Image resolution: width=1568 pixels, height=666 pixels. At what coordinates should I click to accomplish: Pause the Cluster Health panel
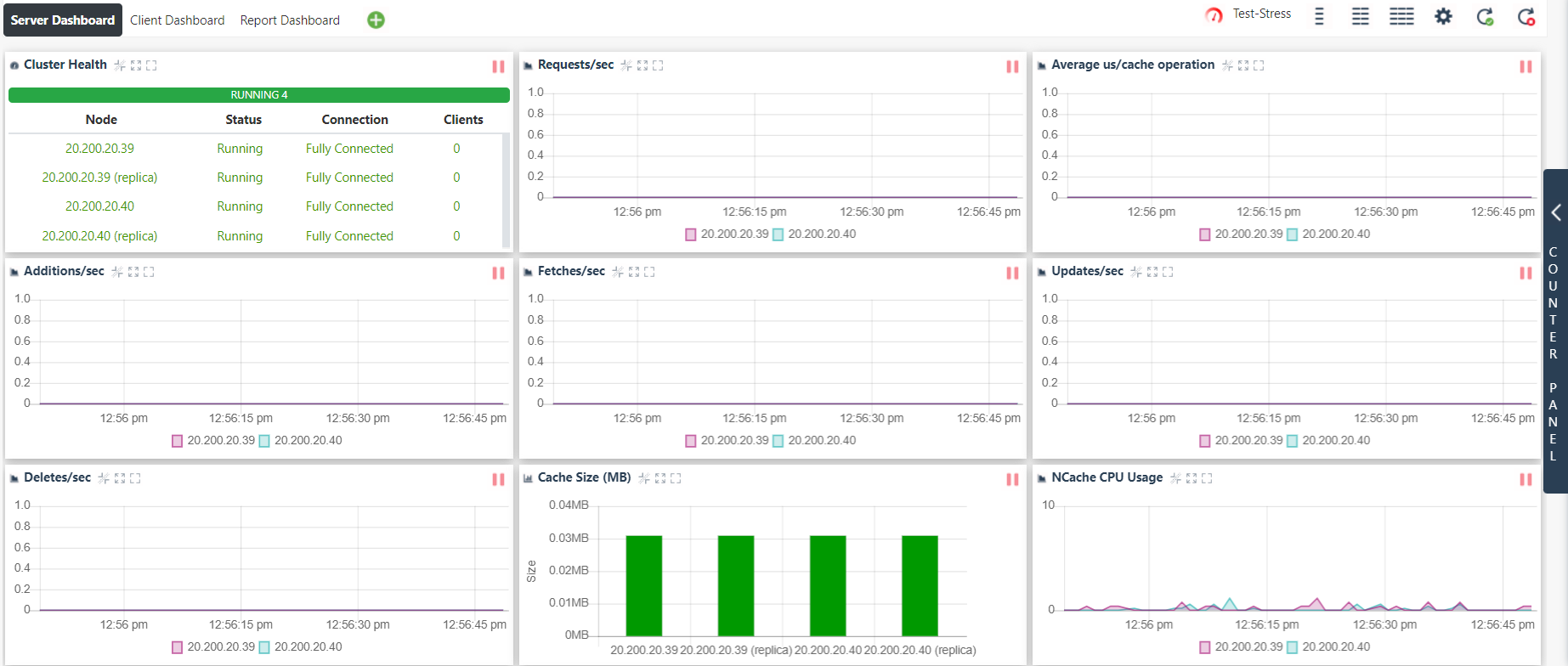[498, 66]
